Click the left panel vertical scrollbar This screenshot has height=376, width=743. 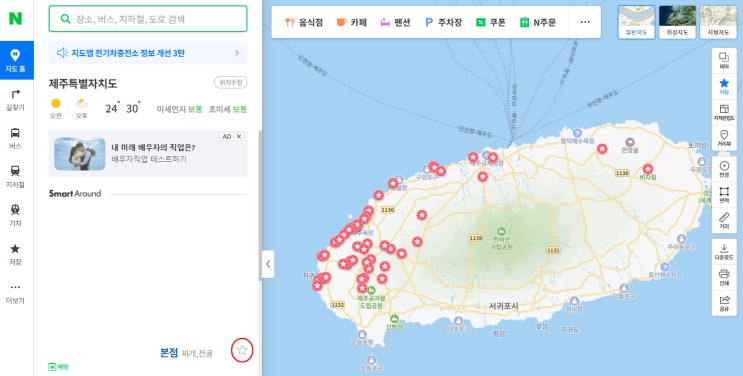(260, 206)
